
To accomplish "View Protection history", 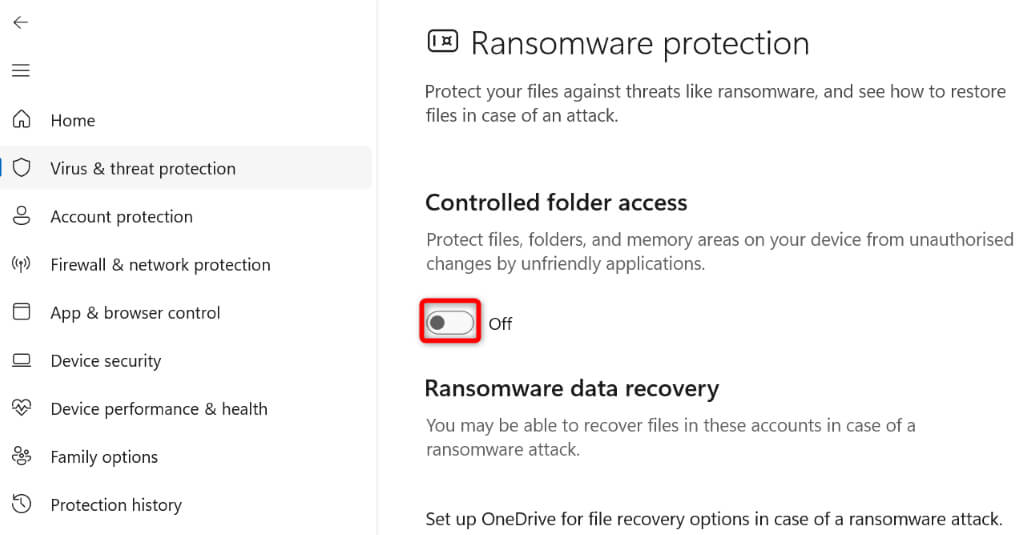I will 116,504.
